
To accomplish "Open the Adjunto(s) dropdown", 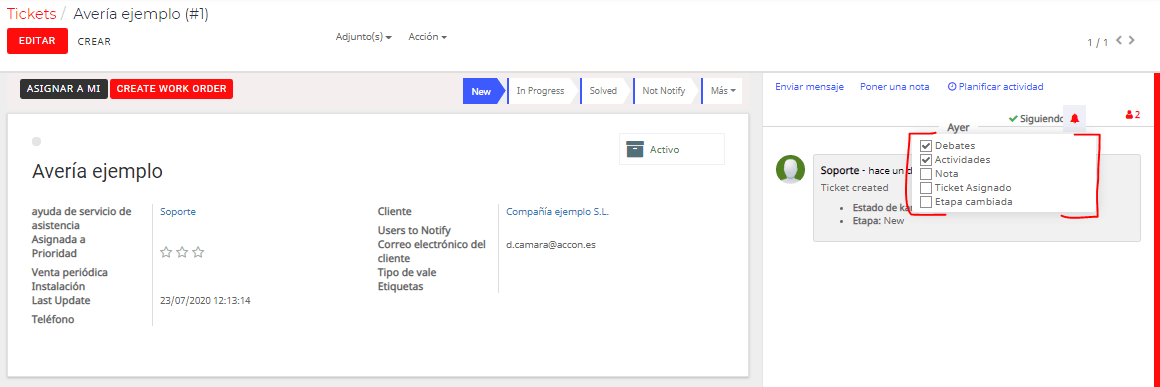I will pos(363,36).
